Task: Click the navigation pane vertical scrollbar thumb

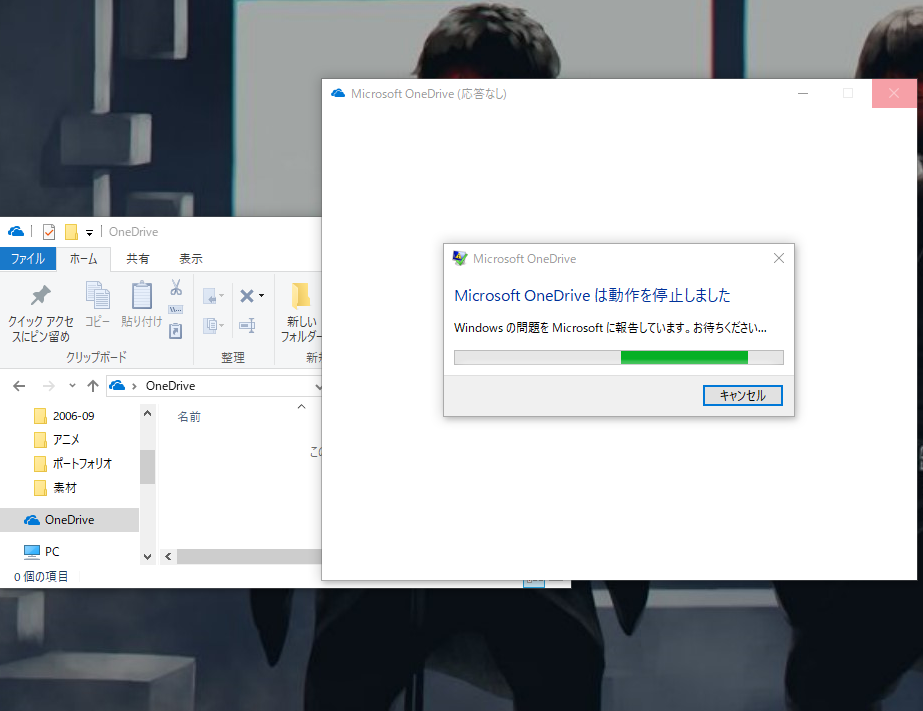Action: 148,467
